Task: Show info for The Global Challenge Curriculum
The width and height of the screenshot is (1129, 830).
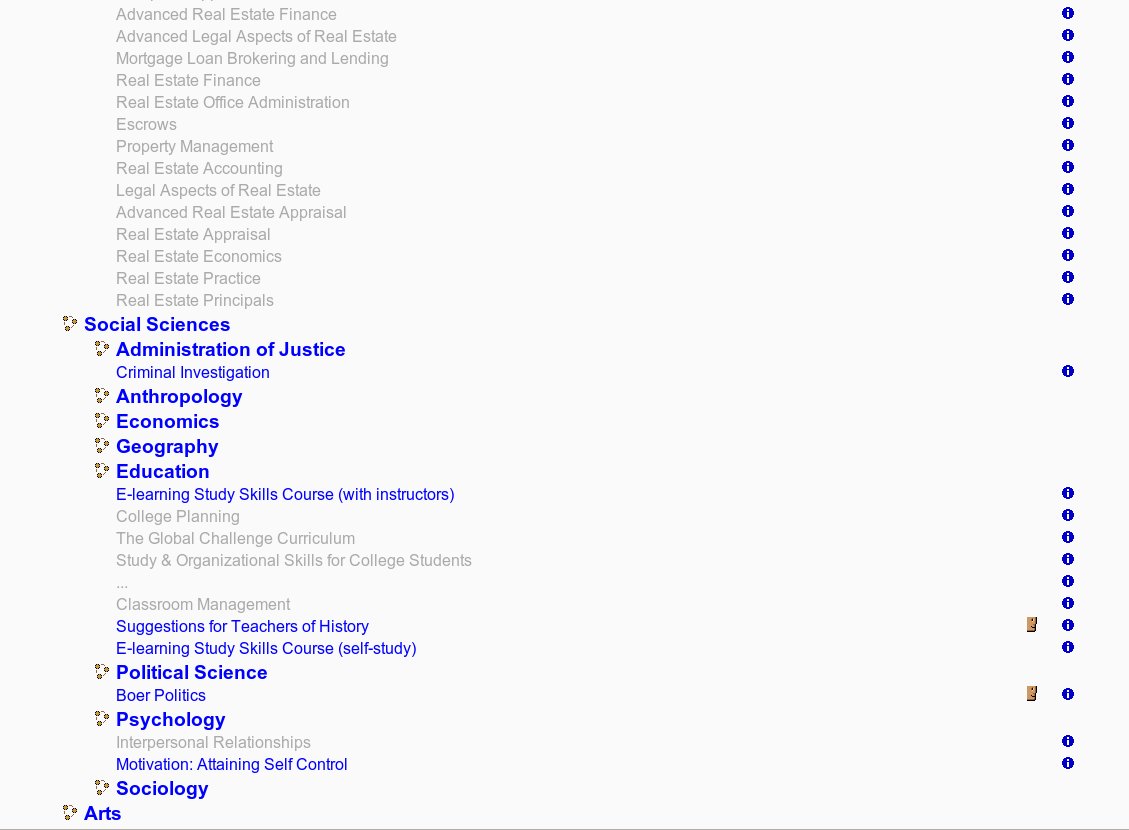Action: [1068, 537]
